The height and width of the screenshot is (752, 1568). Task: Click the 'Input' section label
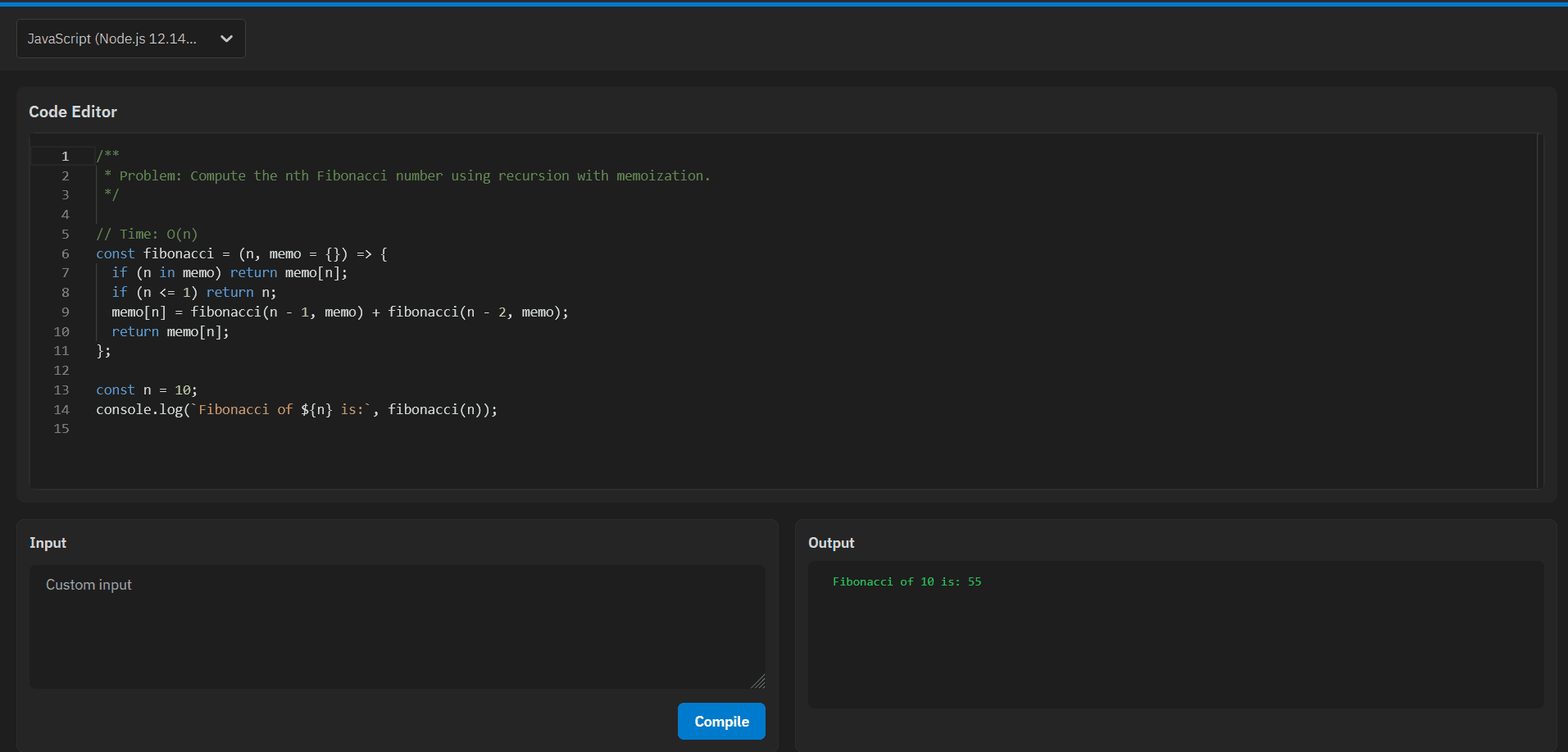48,542
